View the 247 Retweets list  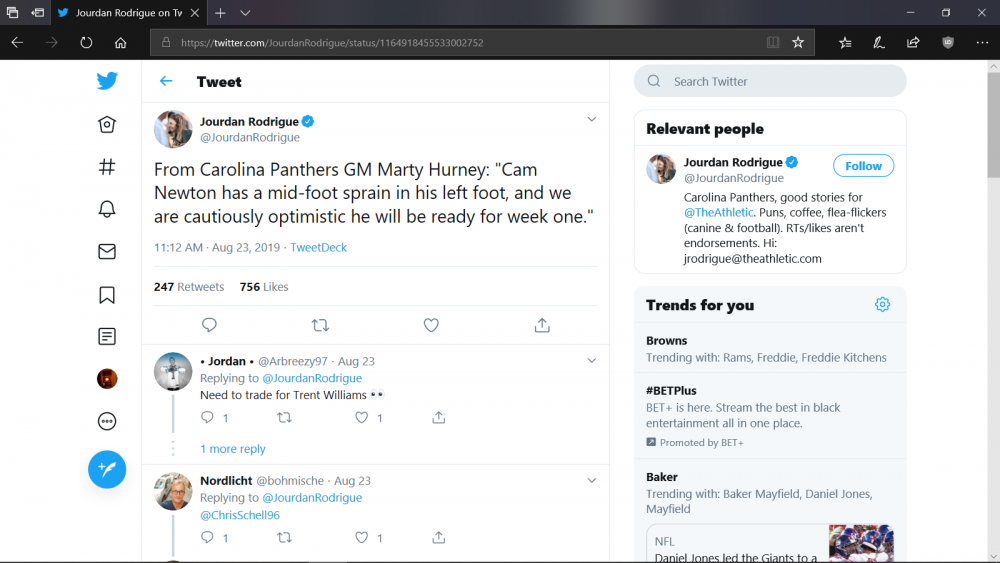[189, 287]
